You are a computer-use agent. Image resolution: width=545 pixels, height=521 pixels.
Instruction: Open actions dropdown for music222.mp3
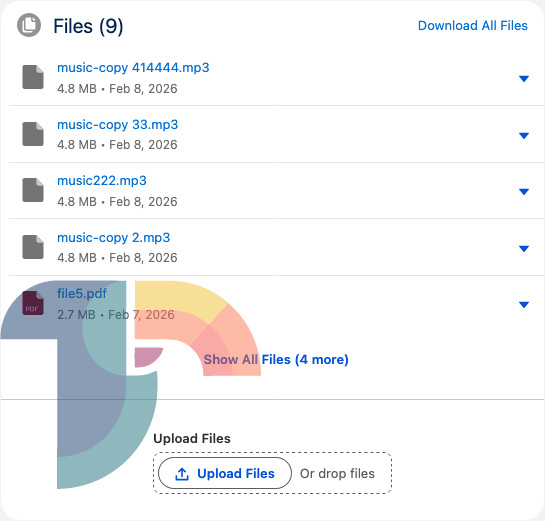(x=524, y=192)
